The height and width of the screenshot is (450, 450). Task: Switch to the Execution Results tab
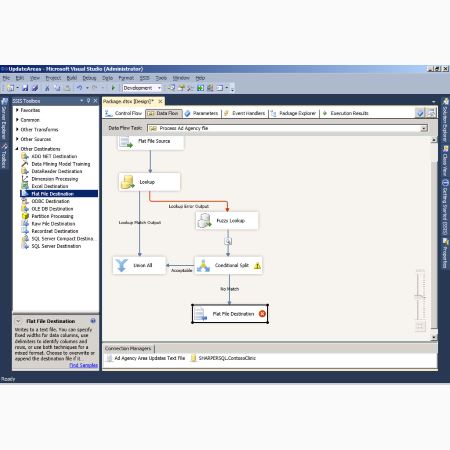345,113
